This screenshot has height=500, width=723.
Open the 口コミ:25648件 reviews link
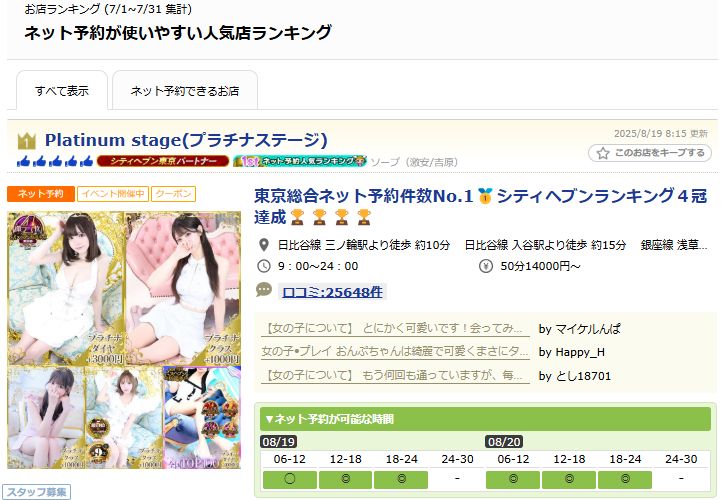click(332, 292)
